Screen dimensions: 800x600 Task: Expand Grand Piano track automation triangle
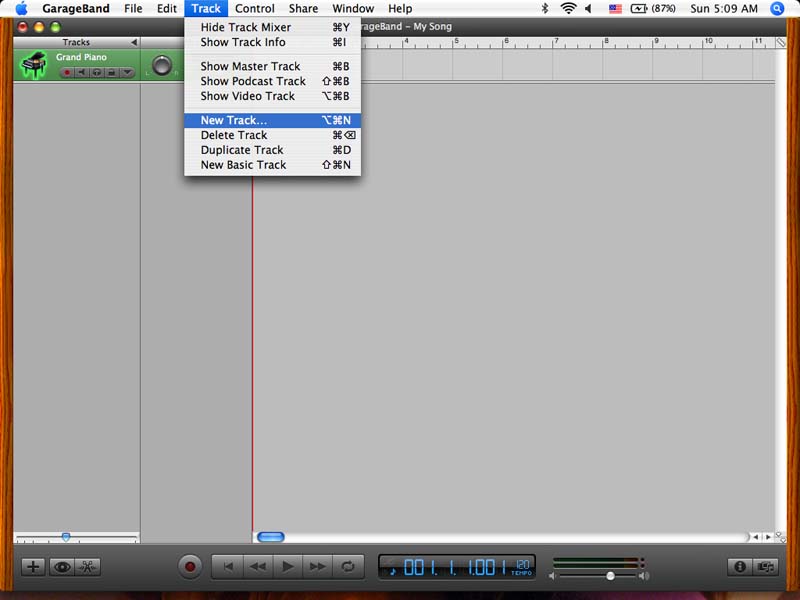[127, 72]
